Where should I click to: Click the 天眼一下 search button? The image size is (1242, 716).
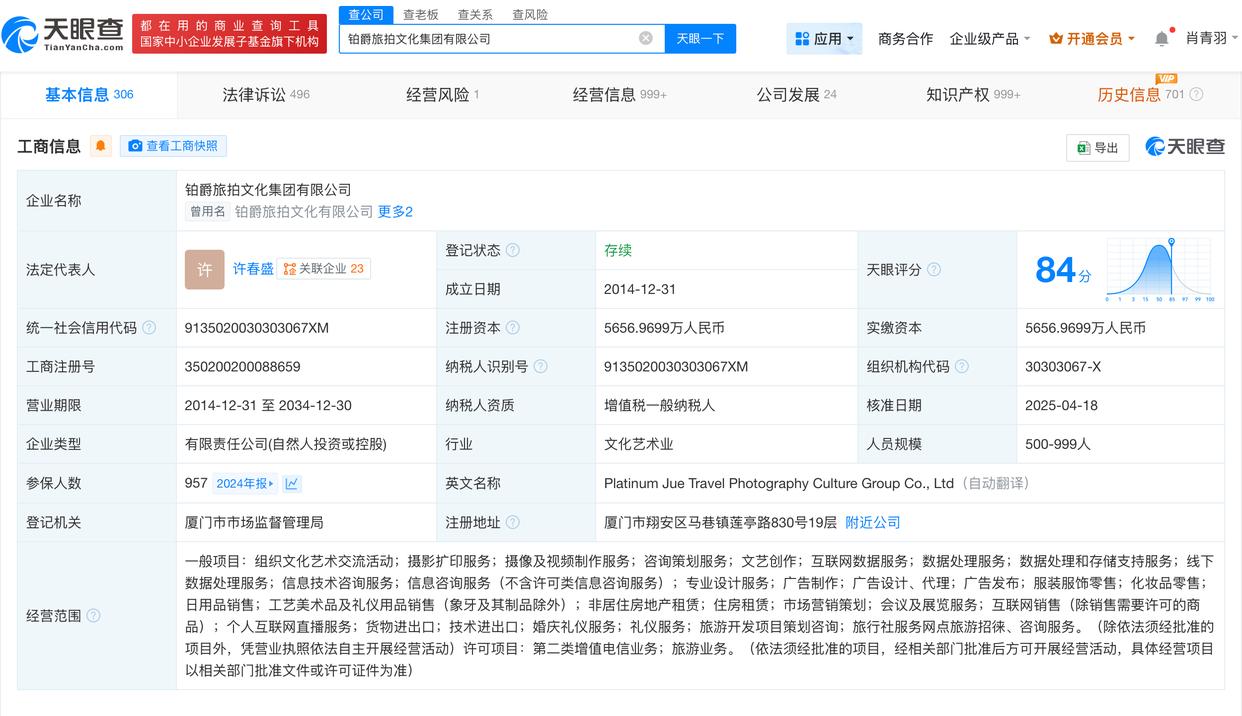(x=700, y=38)
